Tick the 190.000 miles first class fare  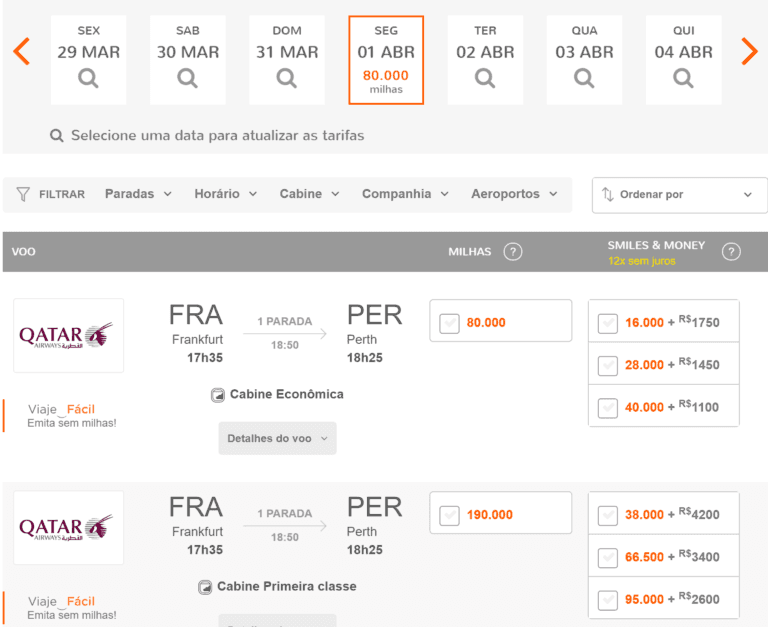pyautogui.click(x=450, y=515)
